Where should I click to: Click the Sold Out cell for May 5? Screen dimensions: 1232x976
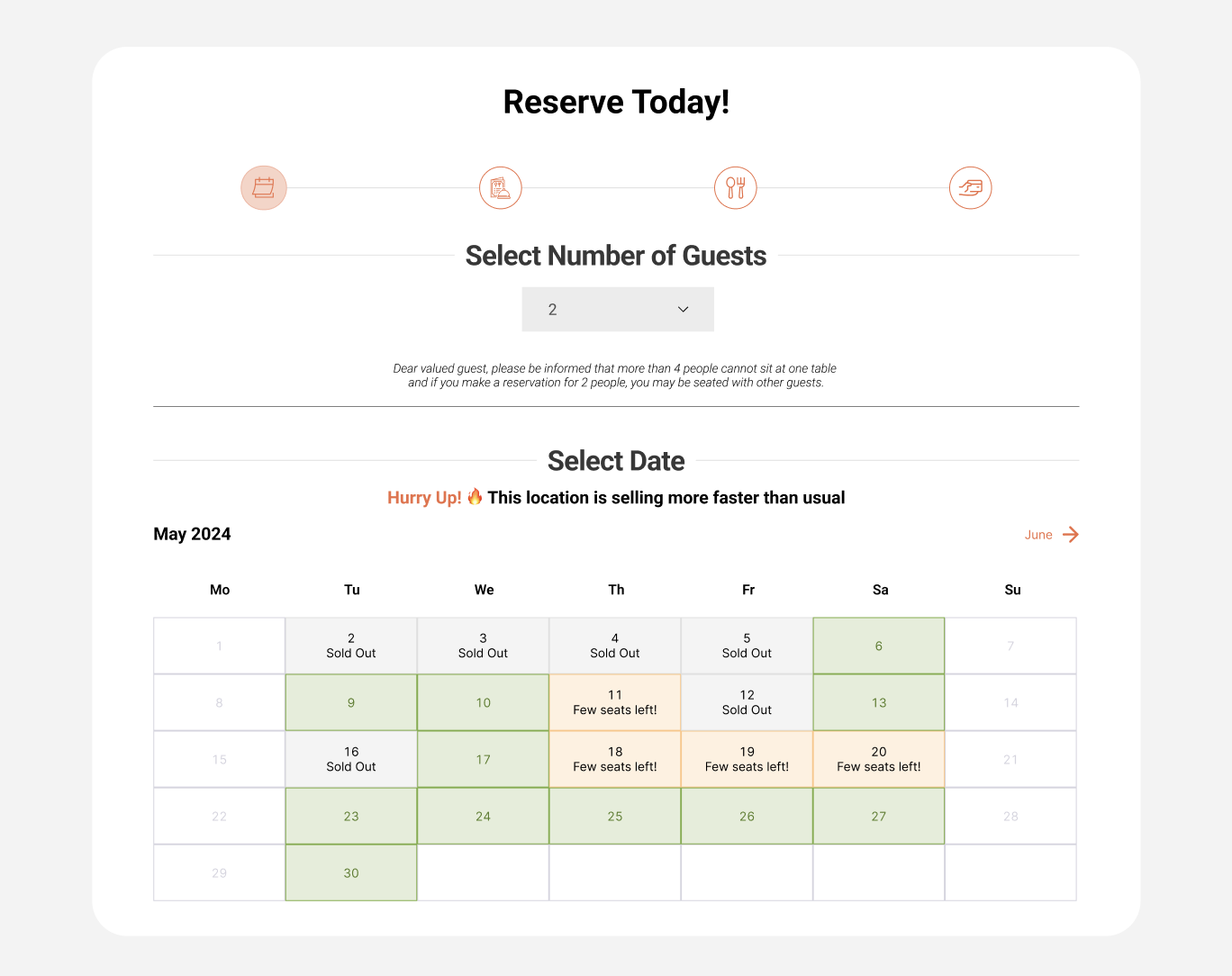(747, 646)
